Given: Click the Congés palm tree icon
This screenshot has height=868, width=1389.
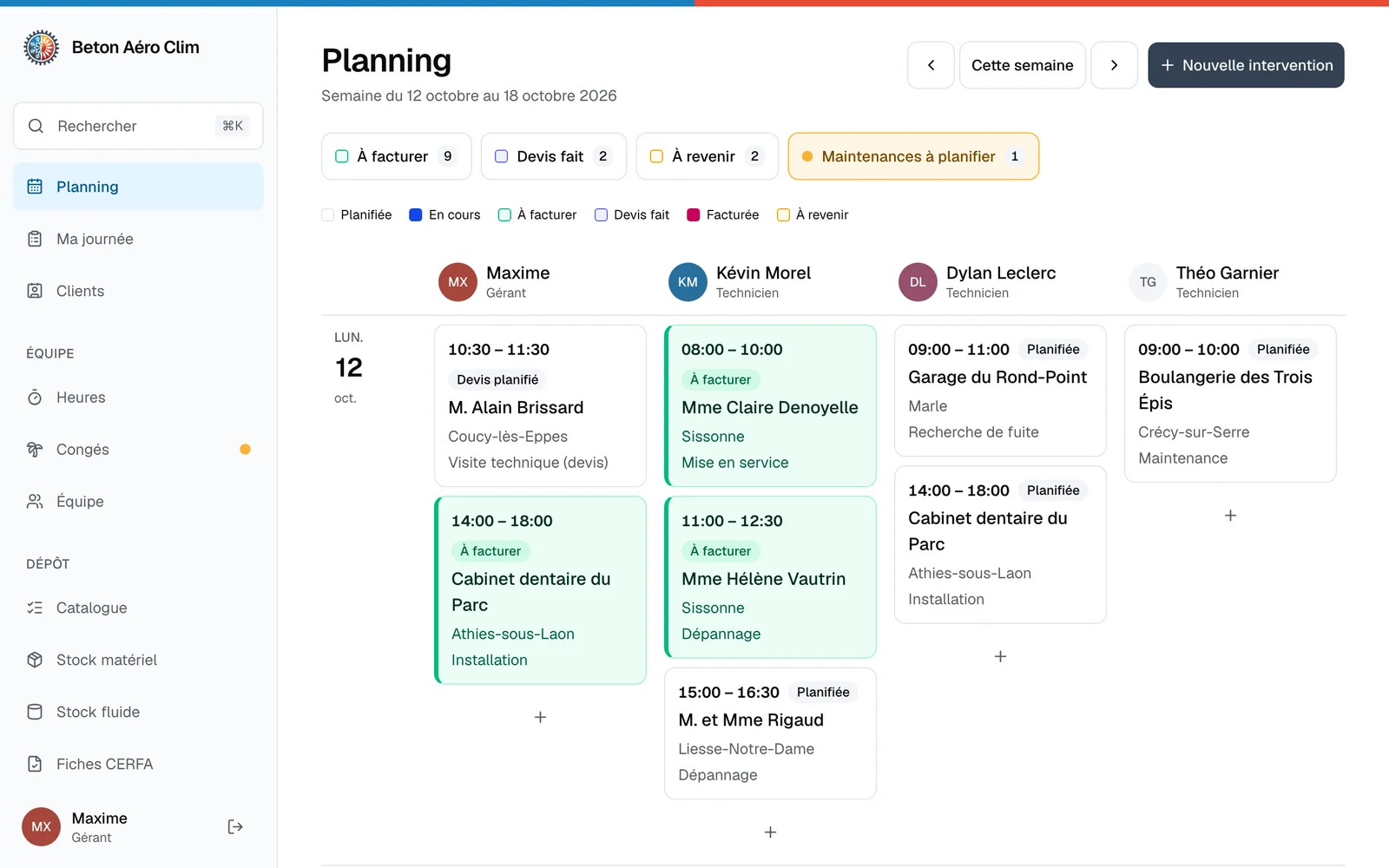Looking at the screenshot, I should pos(35,450).
